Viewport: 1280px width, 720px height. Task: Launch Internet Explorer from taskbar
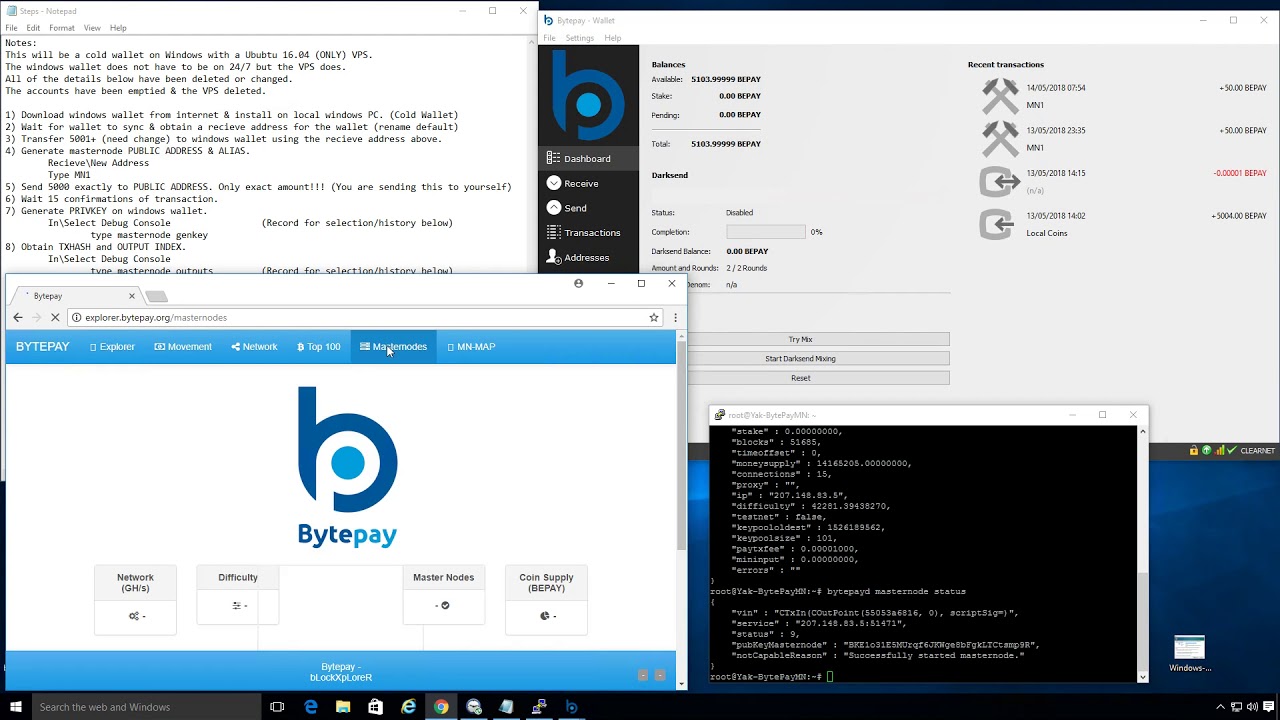coord(409,707)
